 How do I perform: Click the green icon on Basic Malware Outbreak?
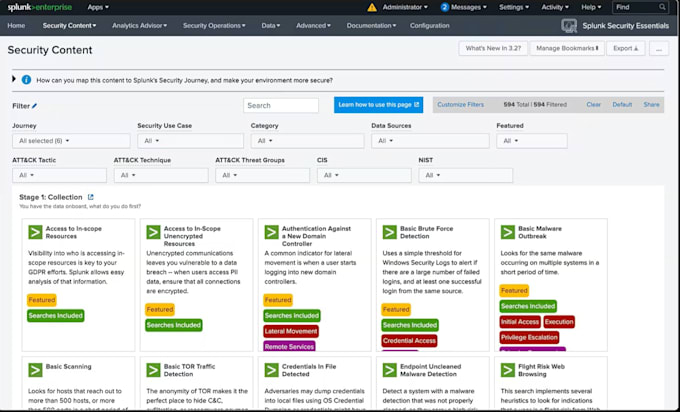click(x=507, y=232)
